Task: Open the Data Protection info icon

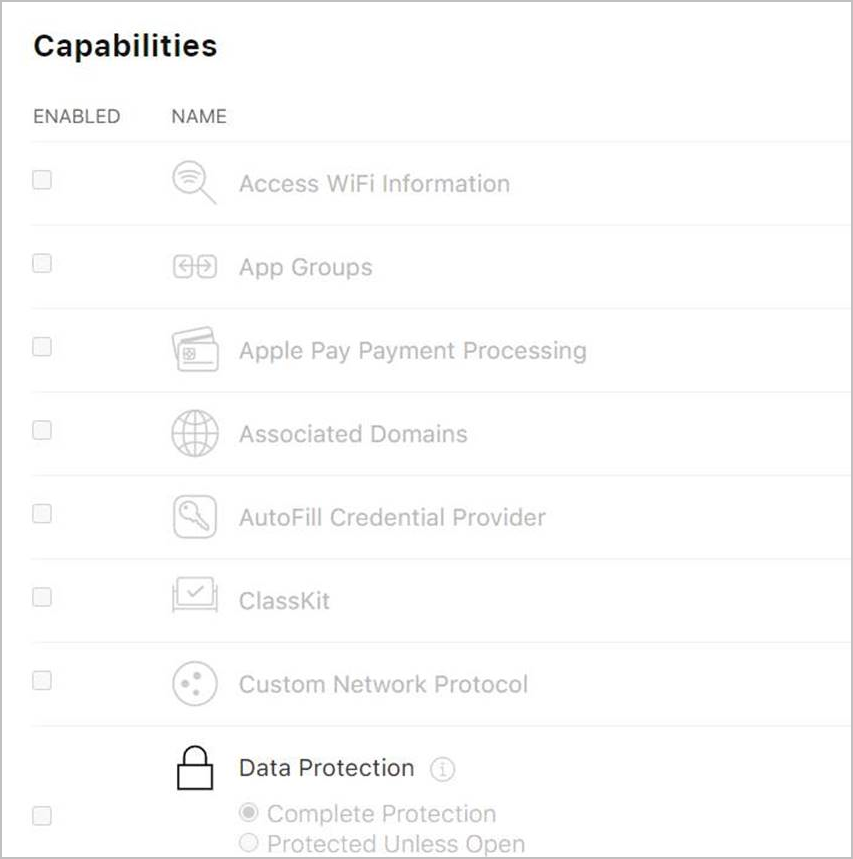Action: click(x=442, y=769)
